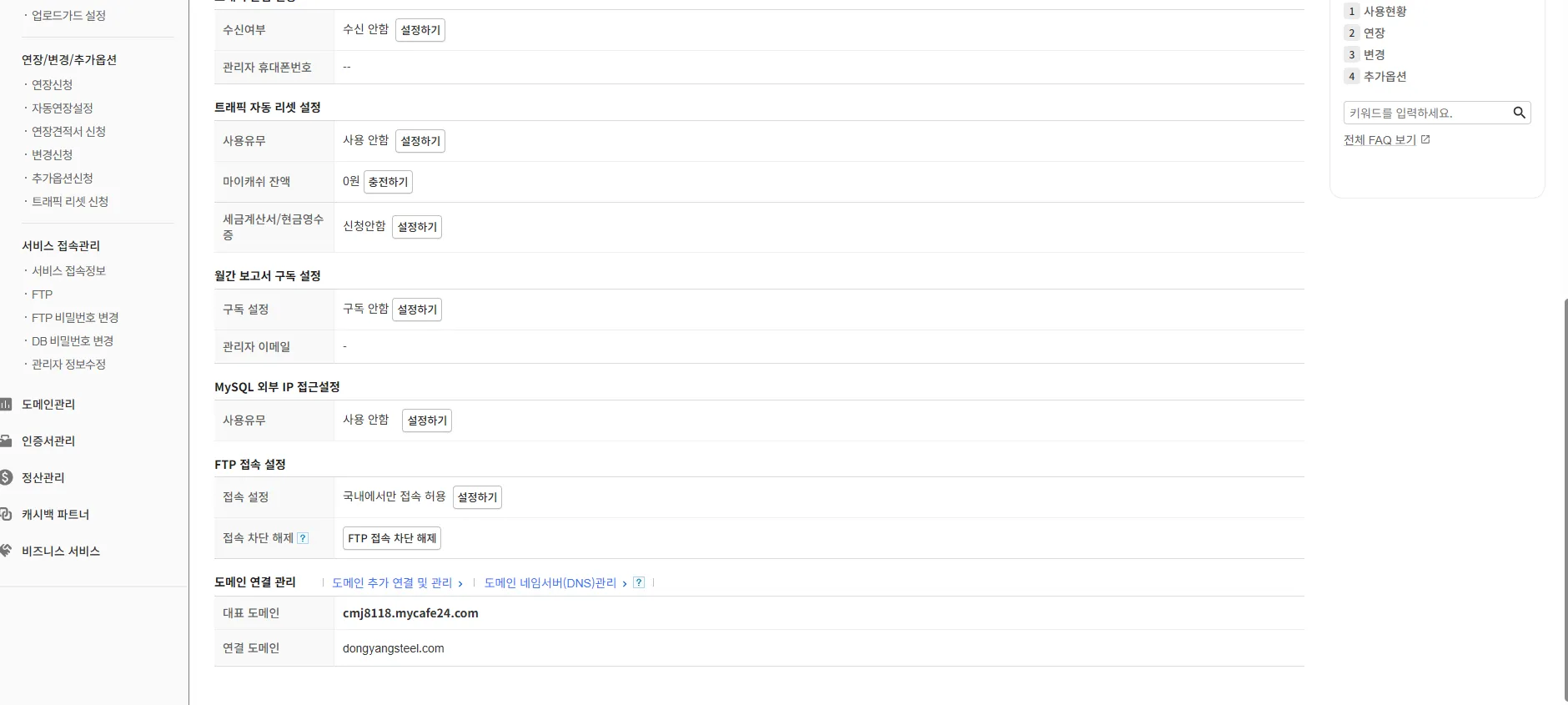Click 충전하기 next to 마이캐쉬 잔액
1568x705 pixels.
388,182
